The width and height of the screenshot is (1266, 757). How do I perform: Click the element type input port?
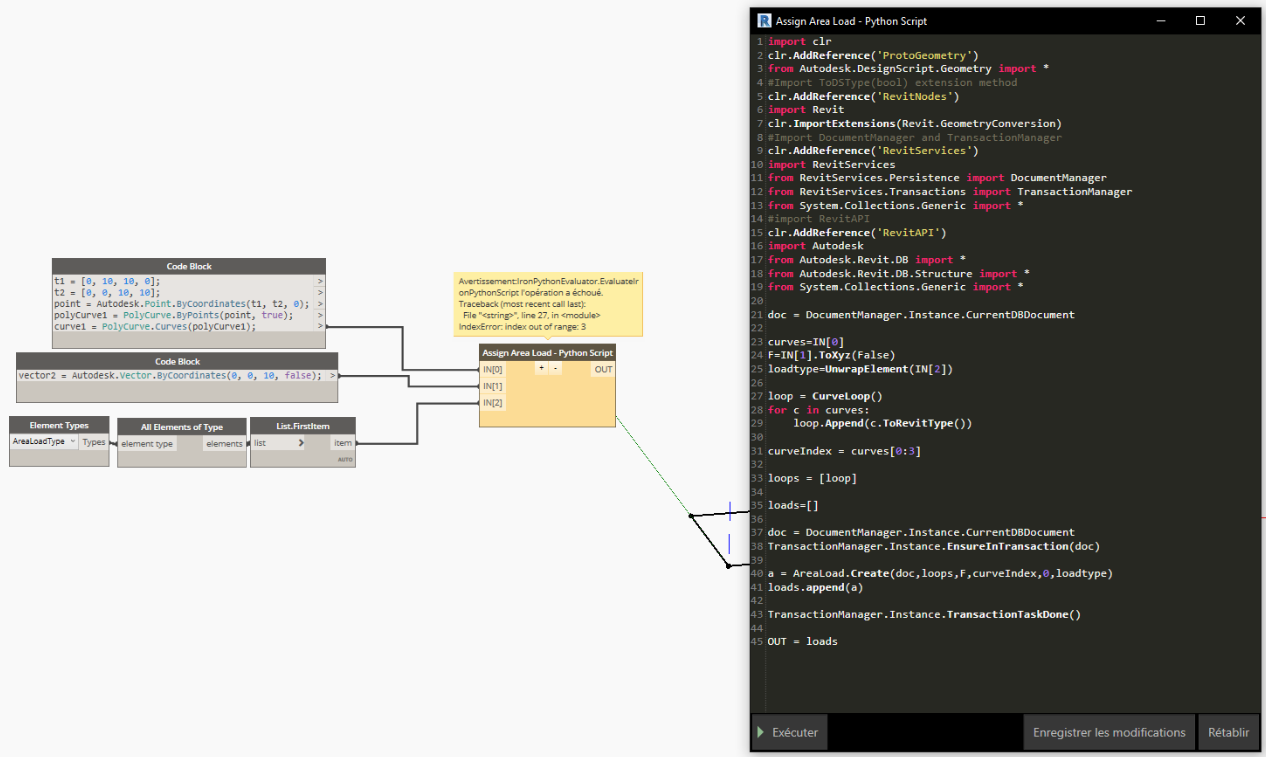147,444
